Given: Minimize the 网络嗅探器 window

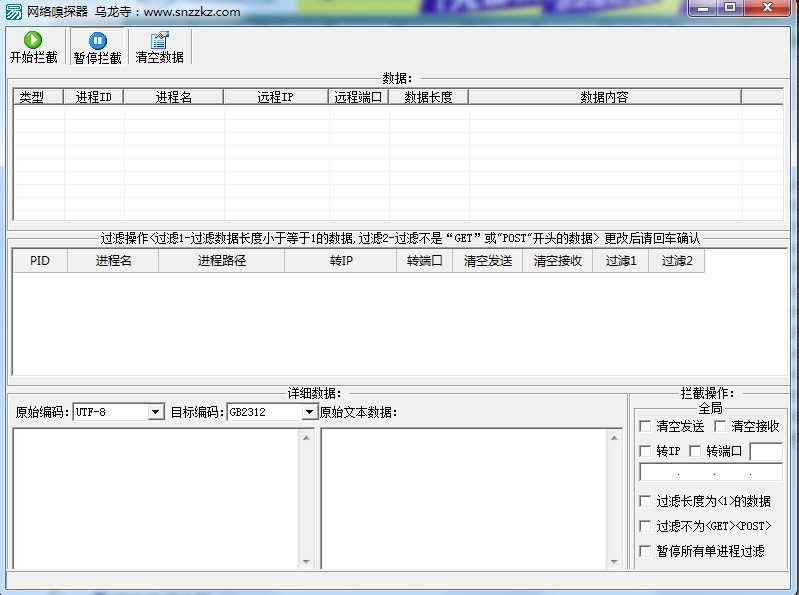Looking at the screenshot, I should pyautogui.click(x=703, y=8).
